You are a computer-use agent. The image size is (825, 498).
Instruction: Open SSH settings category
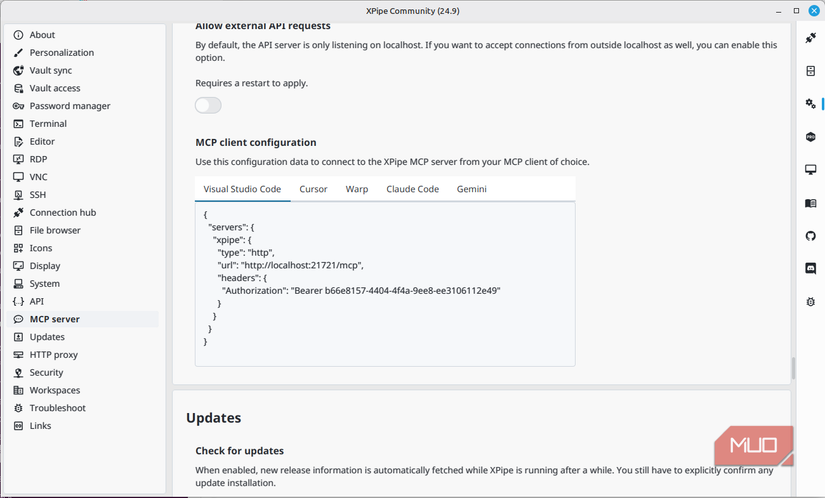(x=83, y=195)
